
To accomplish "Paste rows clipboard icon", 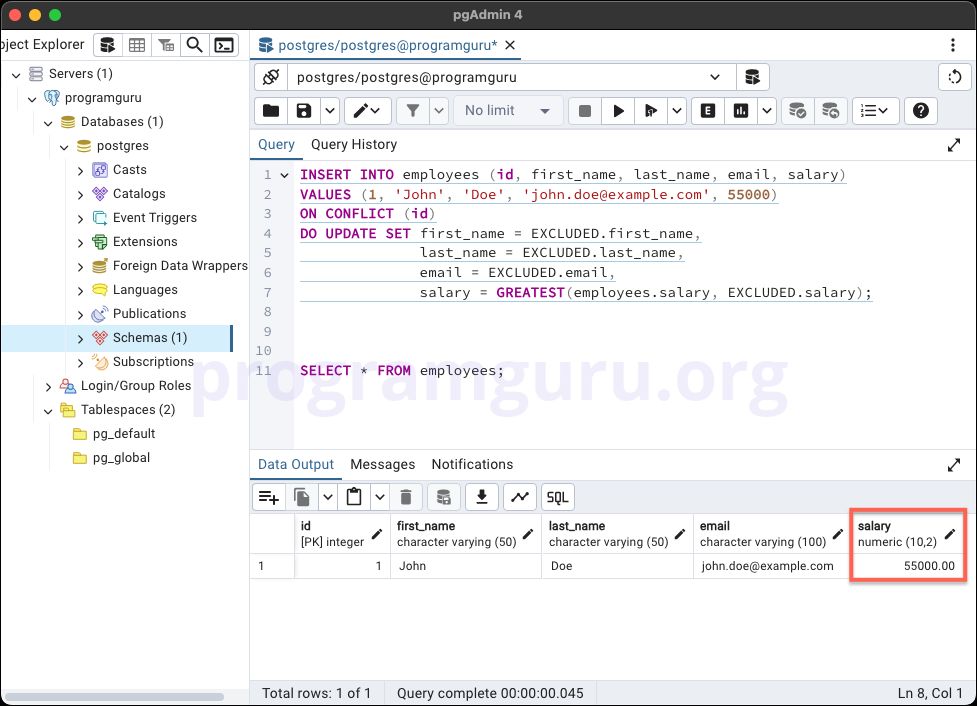I will (x=354, y=497).
